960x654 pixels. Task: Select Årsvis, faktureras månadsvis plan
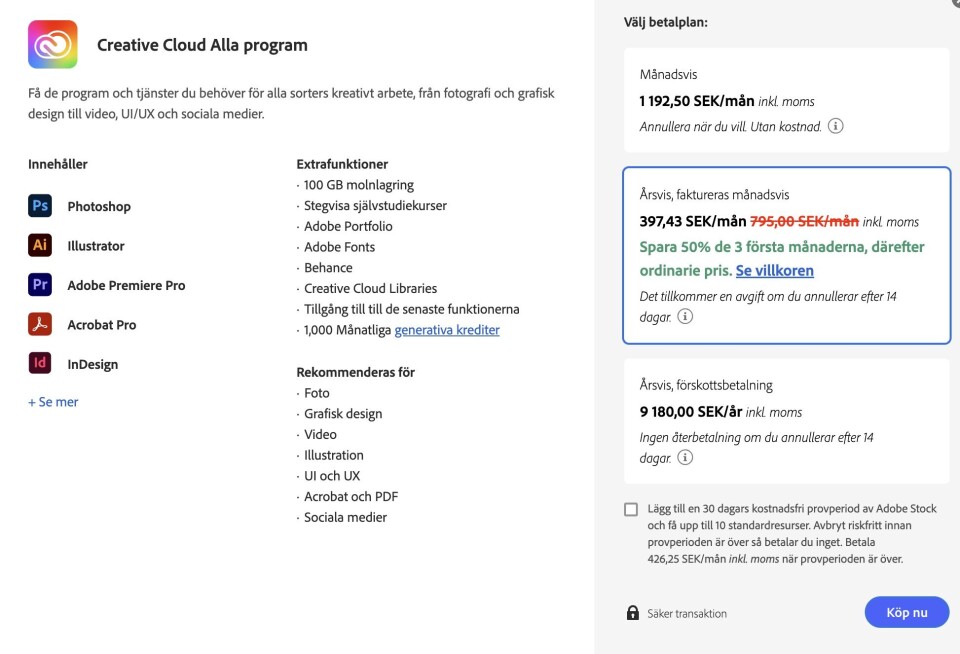point(786,255)
